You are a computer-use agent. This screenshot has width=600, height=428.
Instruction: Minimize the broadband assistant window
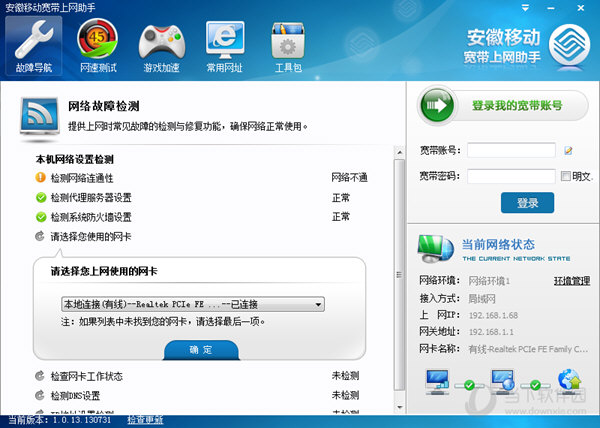(x=551, y=8)
